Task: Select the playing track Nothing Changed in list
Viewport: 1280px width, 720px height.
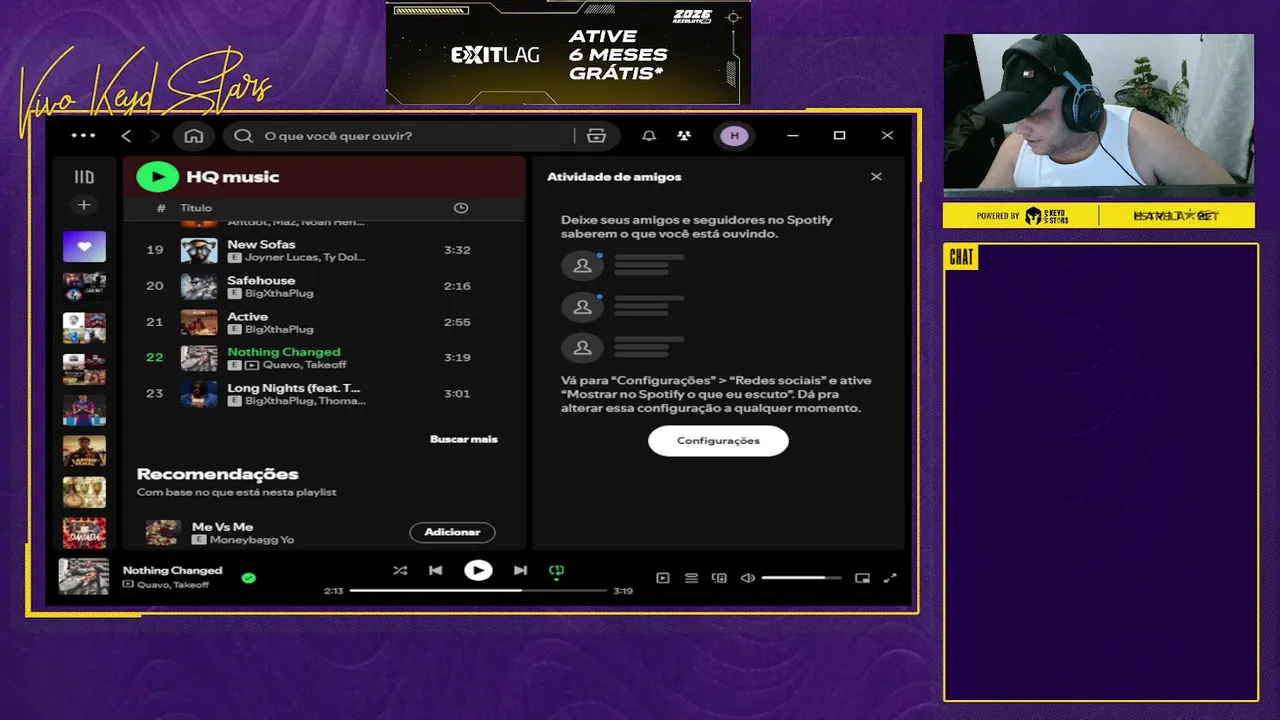Action: pyautogui.click(x=324, y=357)
